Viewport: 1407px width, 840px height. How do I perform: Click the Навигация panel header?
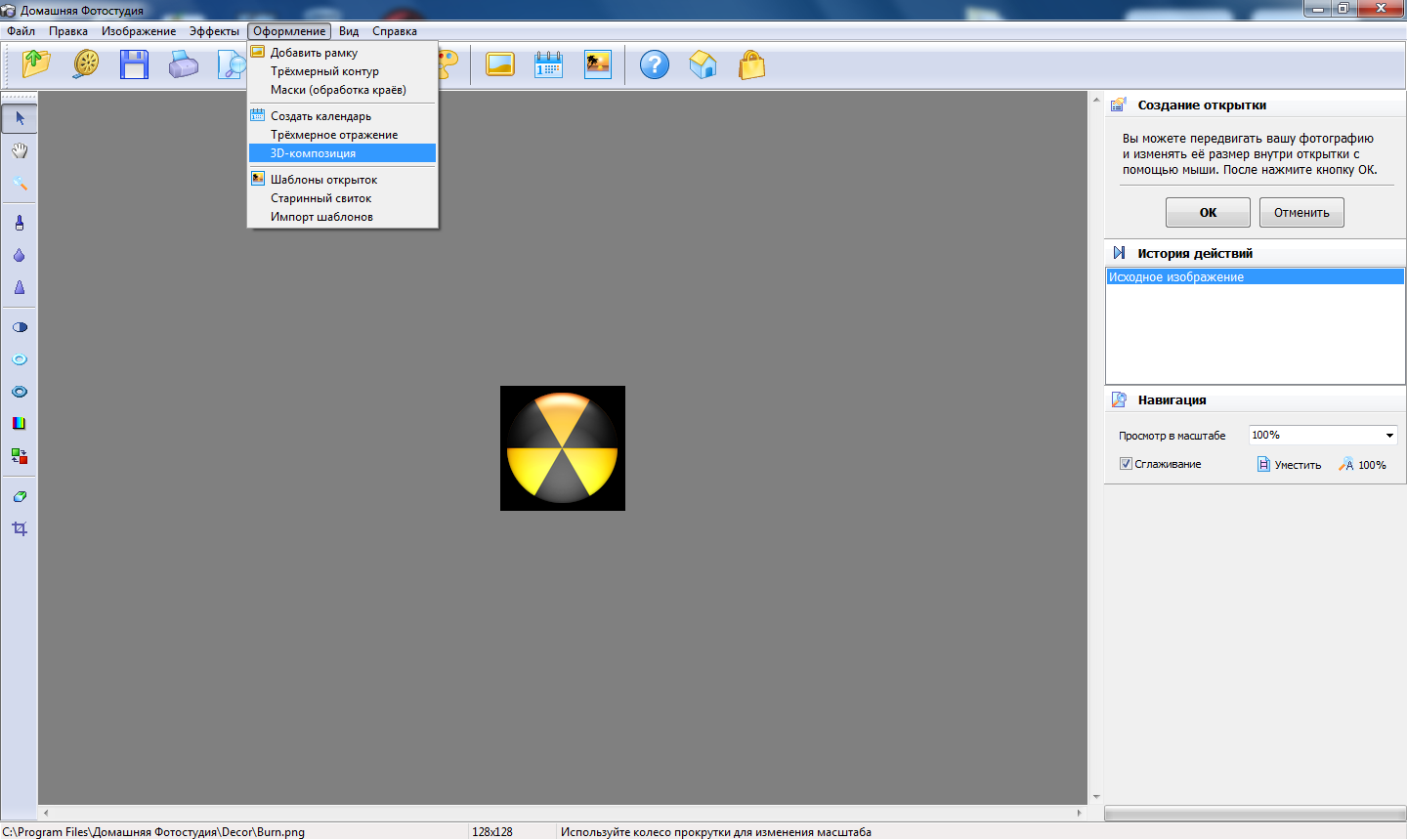click(1255, 399)
